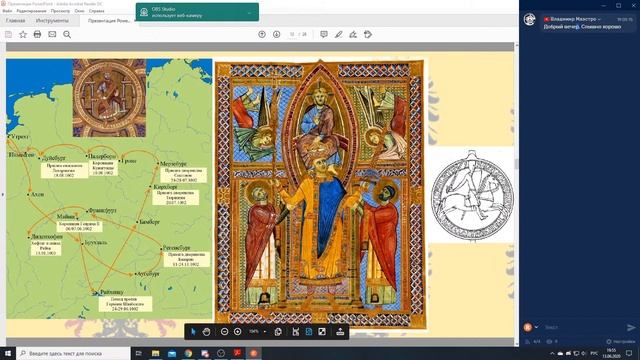The height and width of the screenshot is (360, 640).
Task: Go to previous page arrow icon
Action: [x=262, y=34]
